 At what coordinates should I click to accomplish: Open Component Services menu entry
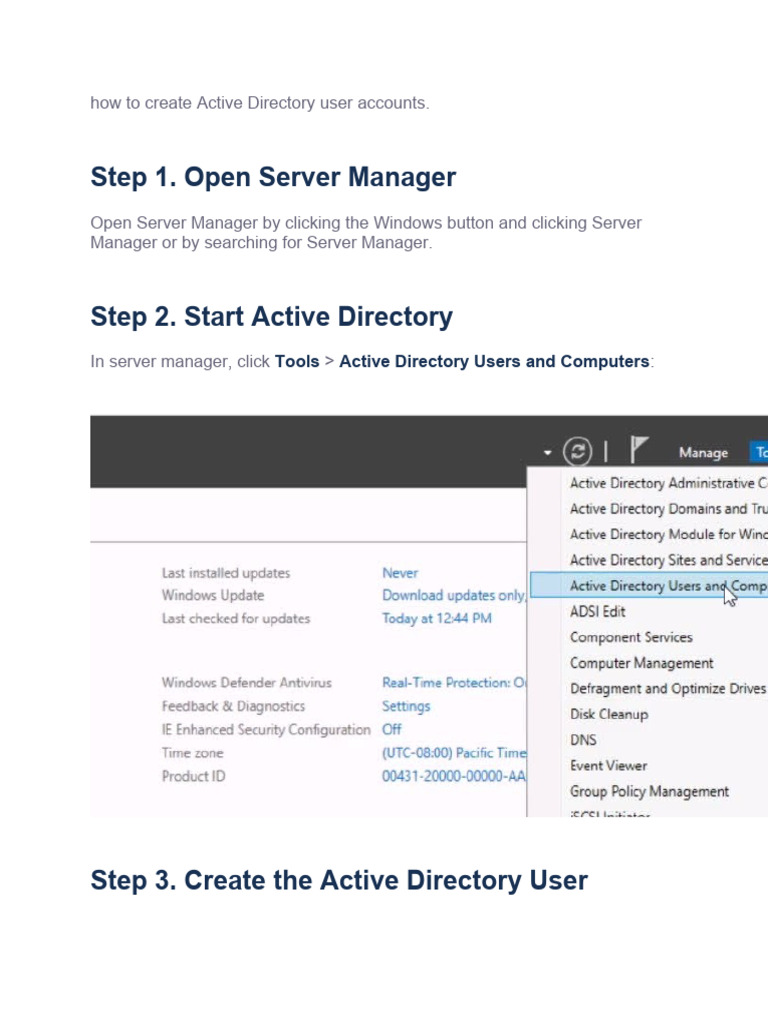coord(631,637)
